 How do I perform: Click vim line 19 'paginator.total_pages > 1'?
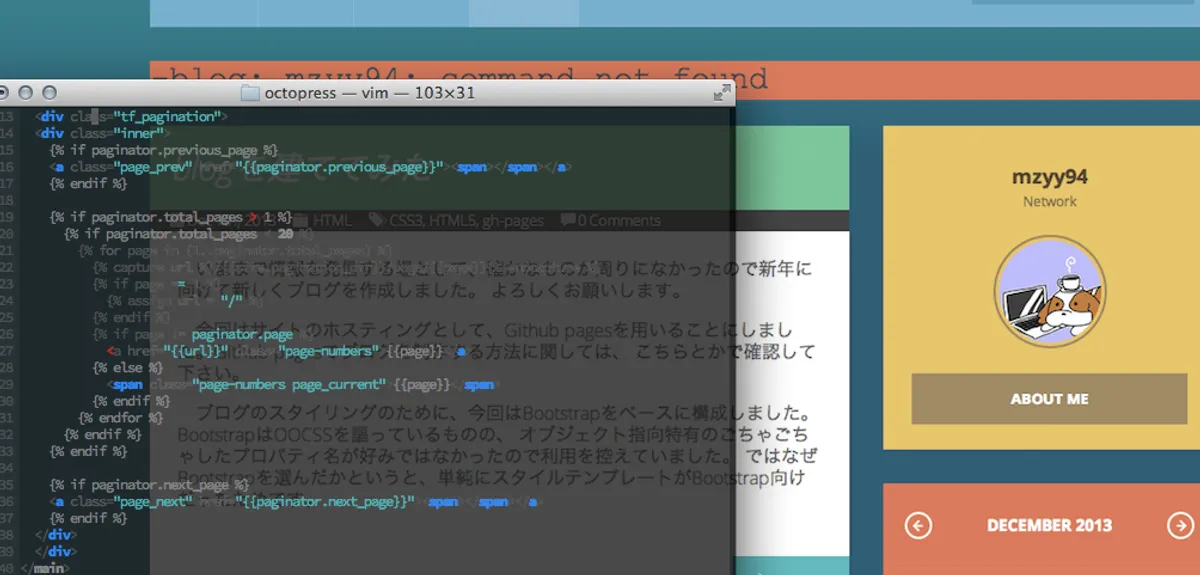170,217
